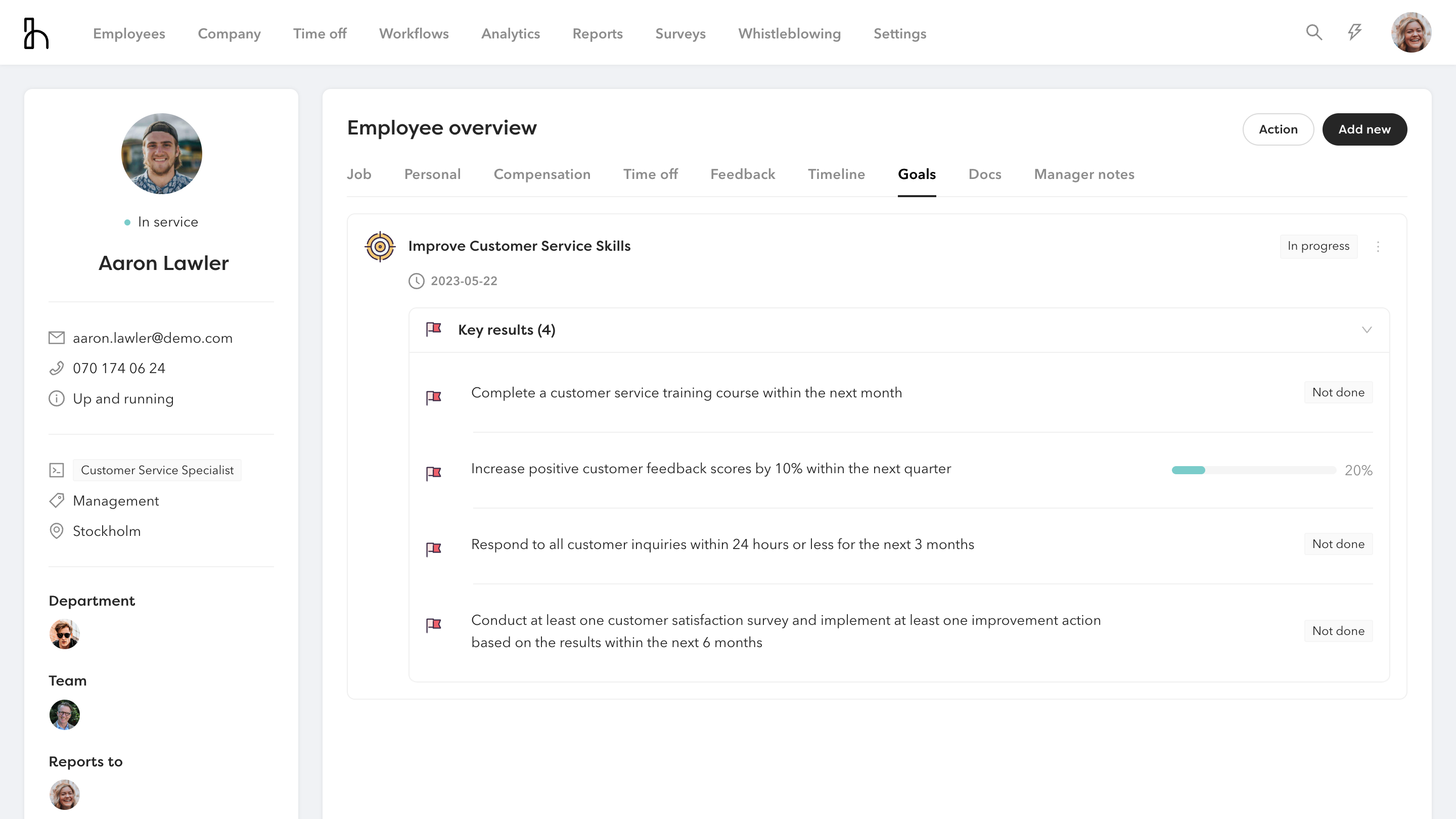Open the search magnifier icon
Image resolution: width=1456 pixels, height=819 pixels.
(x=1313, y=32)
